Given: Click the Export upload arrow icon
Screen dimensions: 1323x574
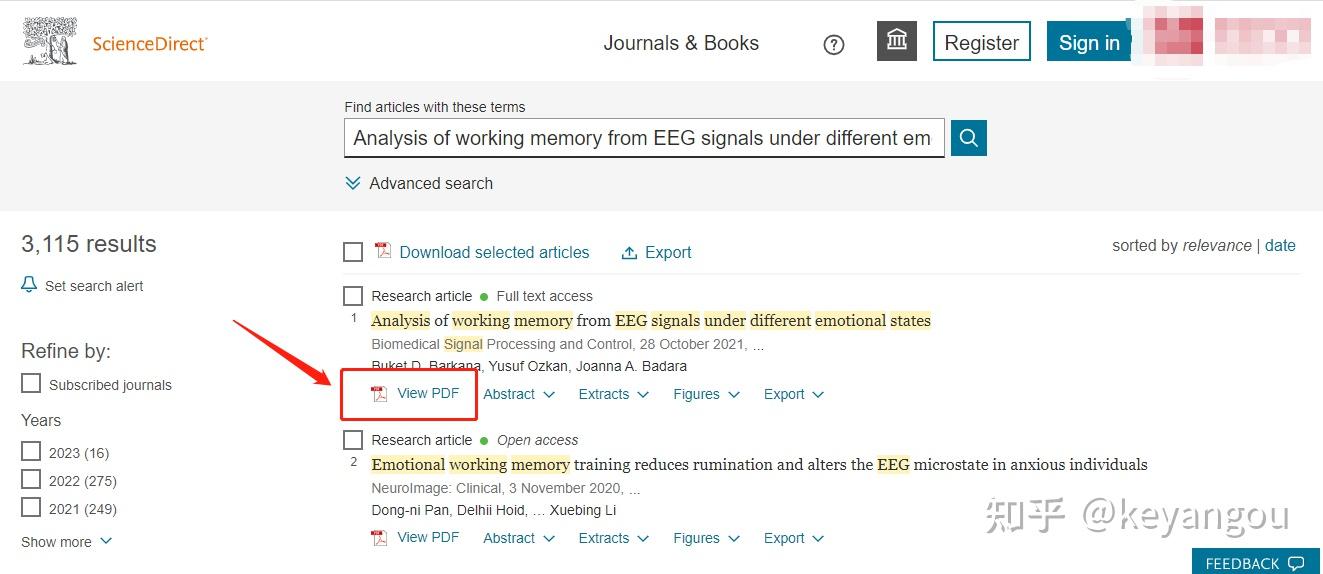Looking at the screenshot, I should 629,253.
